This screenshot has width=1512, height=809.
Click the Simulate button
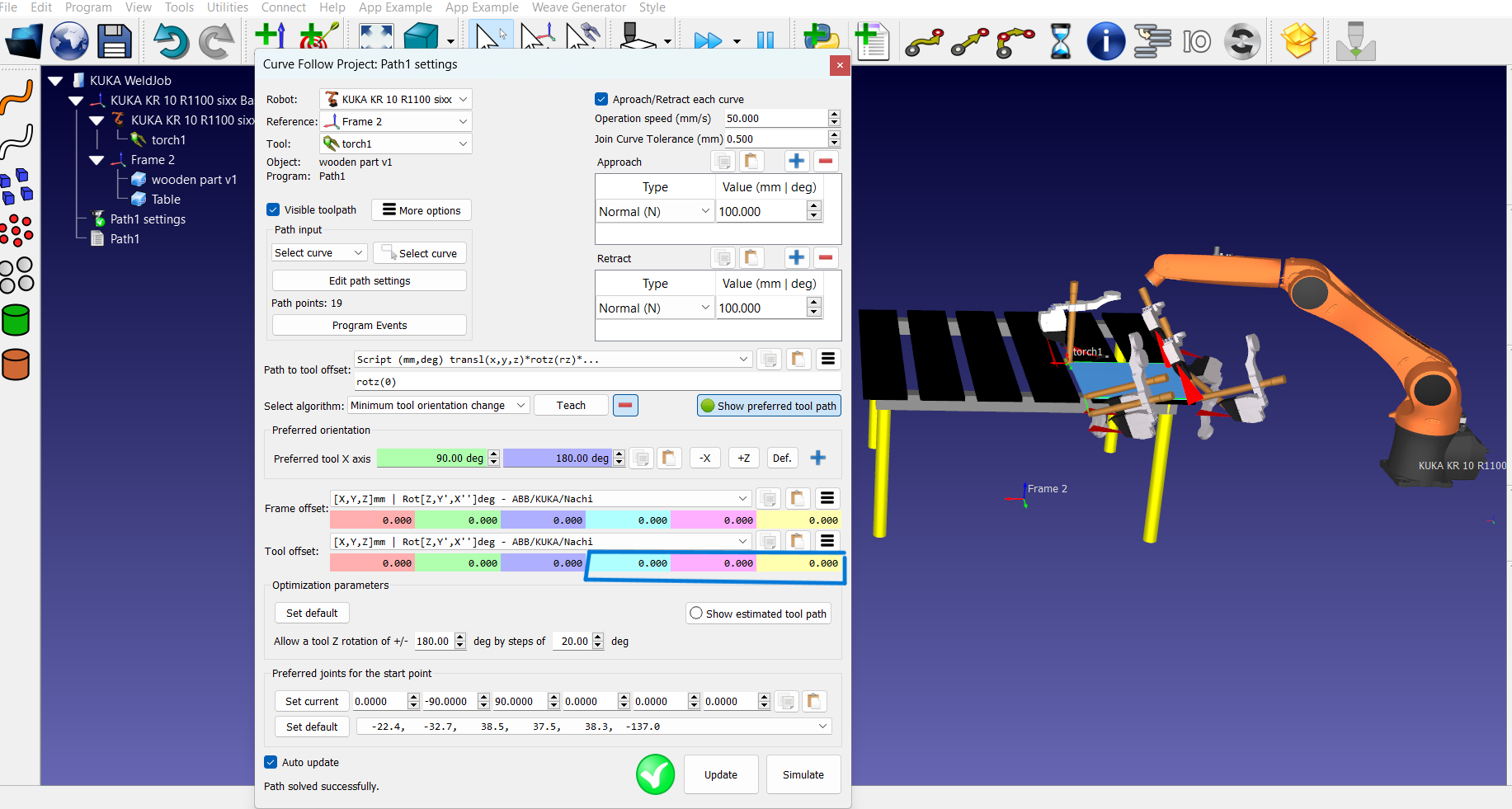(803, 774)
